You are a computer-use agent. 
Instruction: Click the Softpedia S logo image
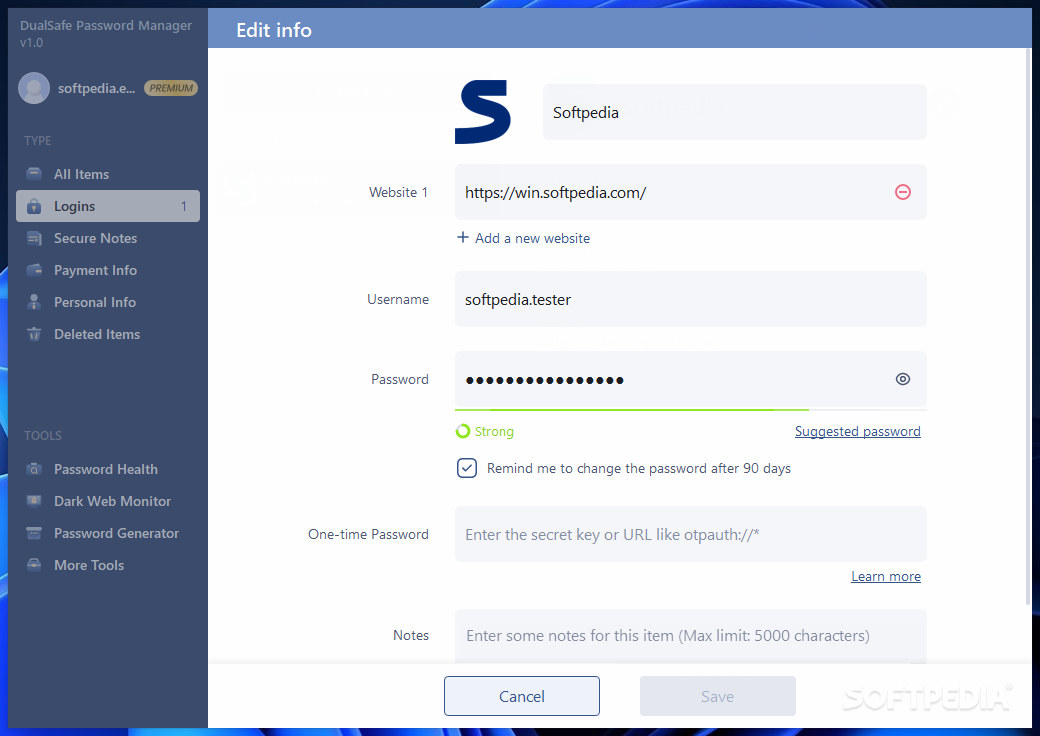point(483,112)
